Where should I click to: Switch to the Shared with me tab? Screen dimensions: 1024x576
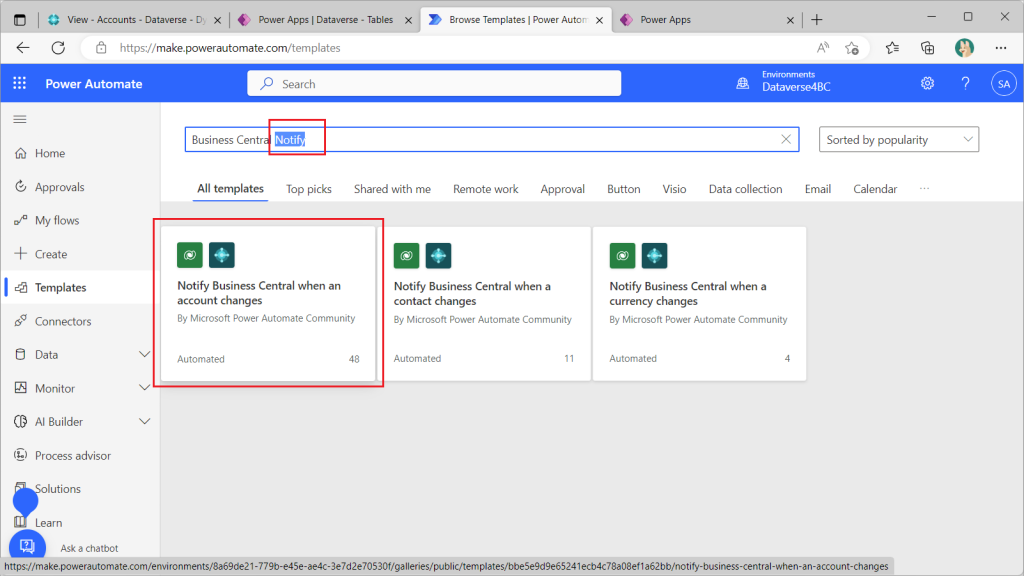(392, 189)
